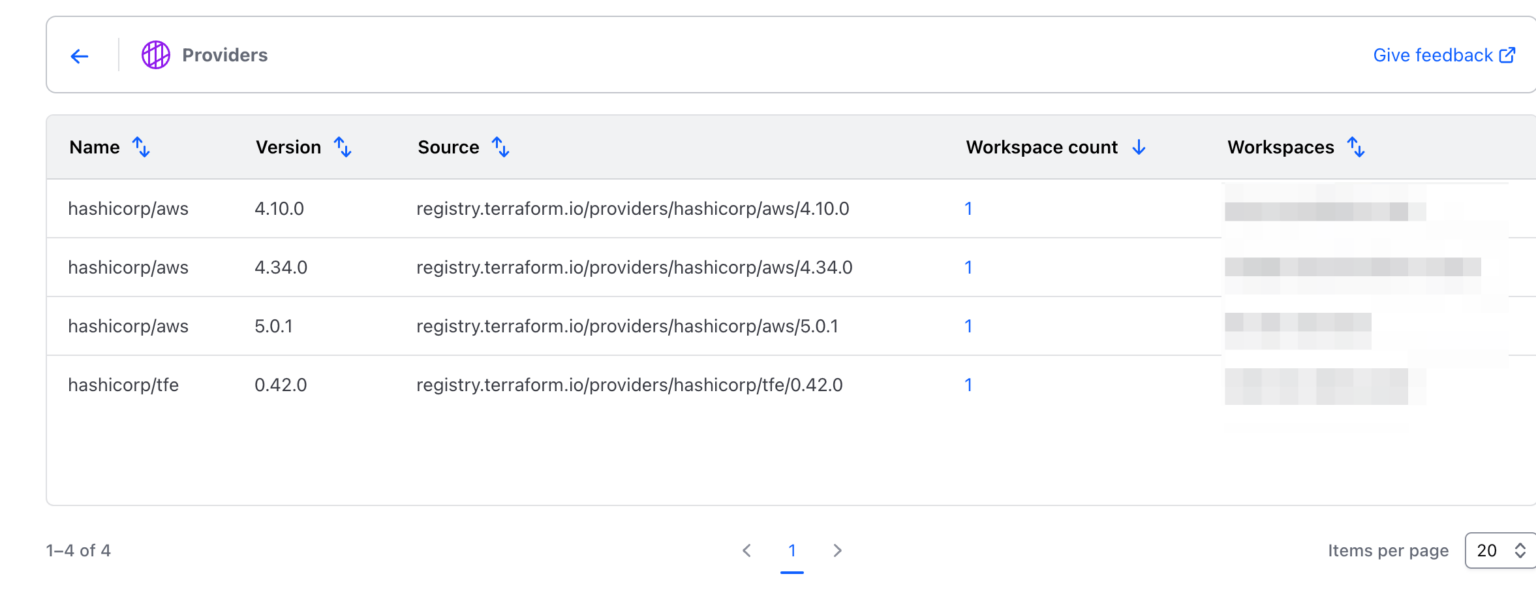Adjust items per page stepper to change value
This screenshot has height=589, width=1536.
click(1518, 550)
